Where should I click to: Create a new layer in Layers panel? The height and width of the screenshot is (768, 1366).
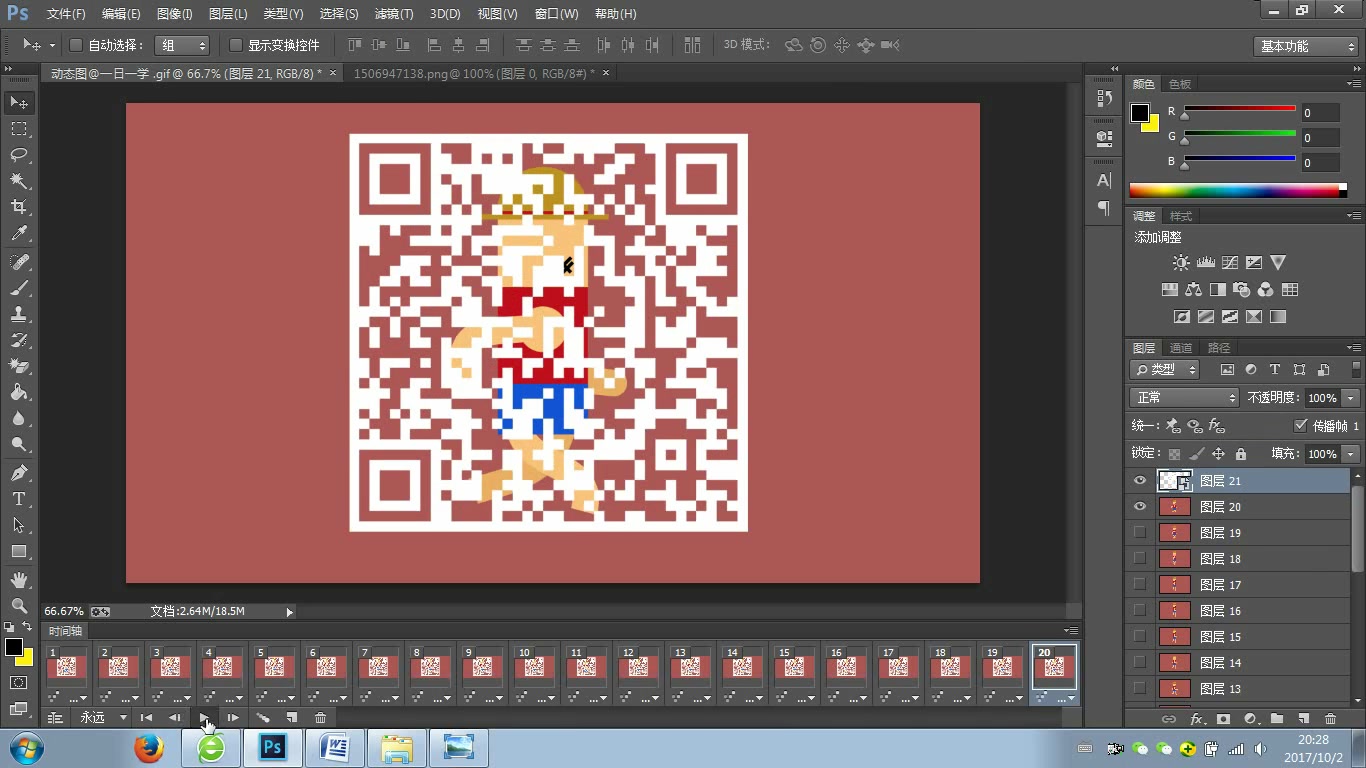1303,719
